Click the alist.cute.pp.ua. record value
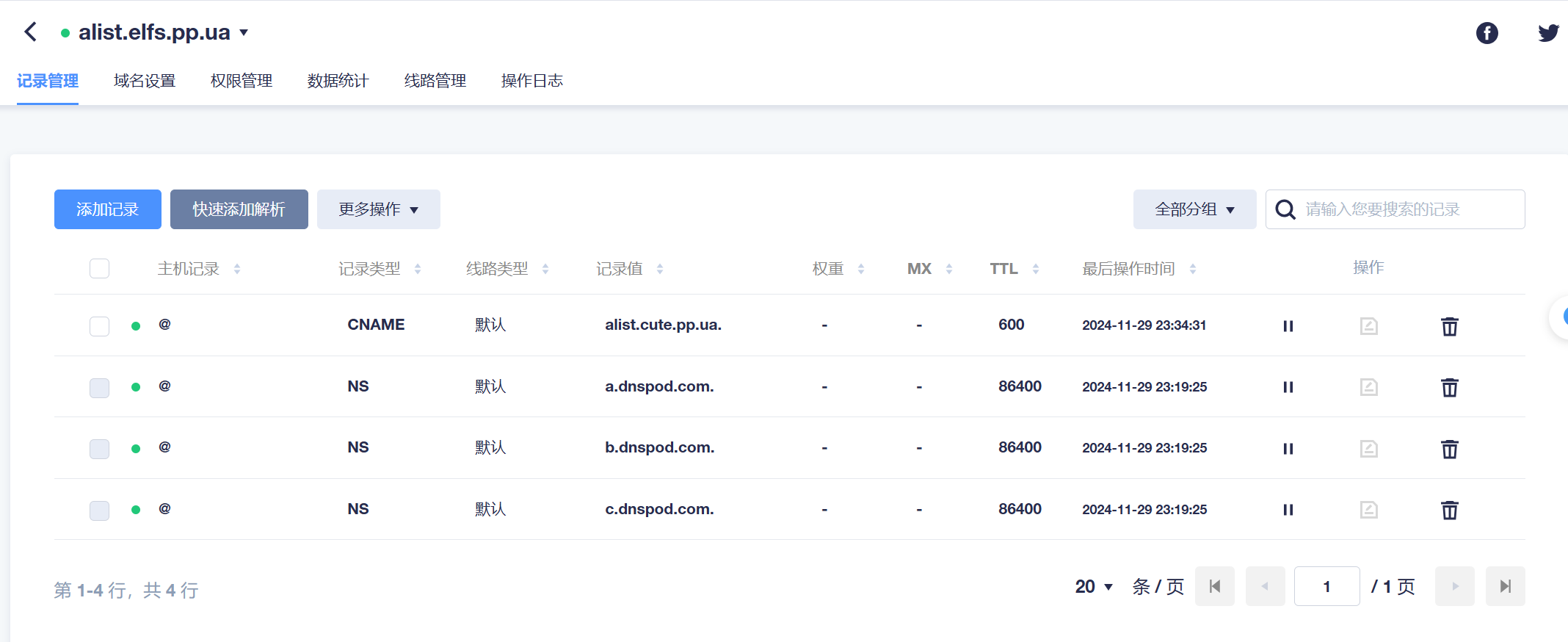1568x642 pixels. [664, 325]
